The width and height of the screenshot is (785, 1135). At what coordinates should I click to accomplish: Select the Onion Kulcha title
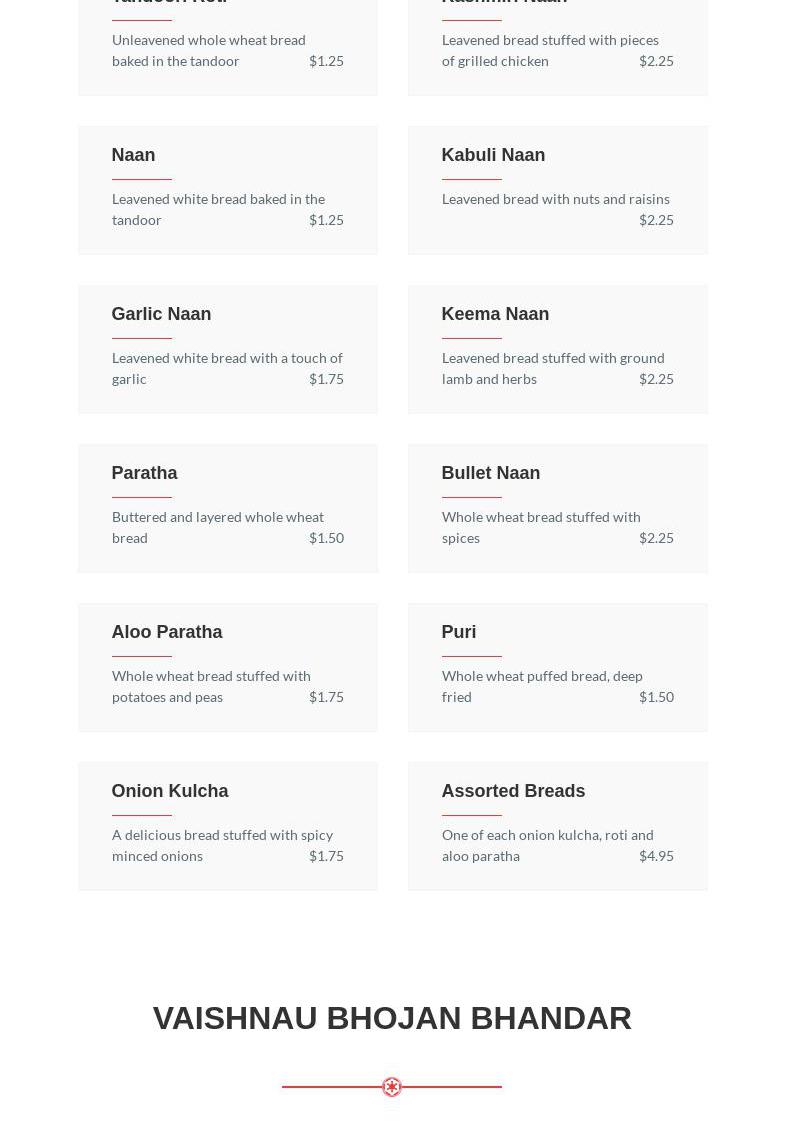click(170, 791)
